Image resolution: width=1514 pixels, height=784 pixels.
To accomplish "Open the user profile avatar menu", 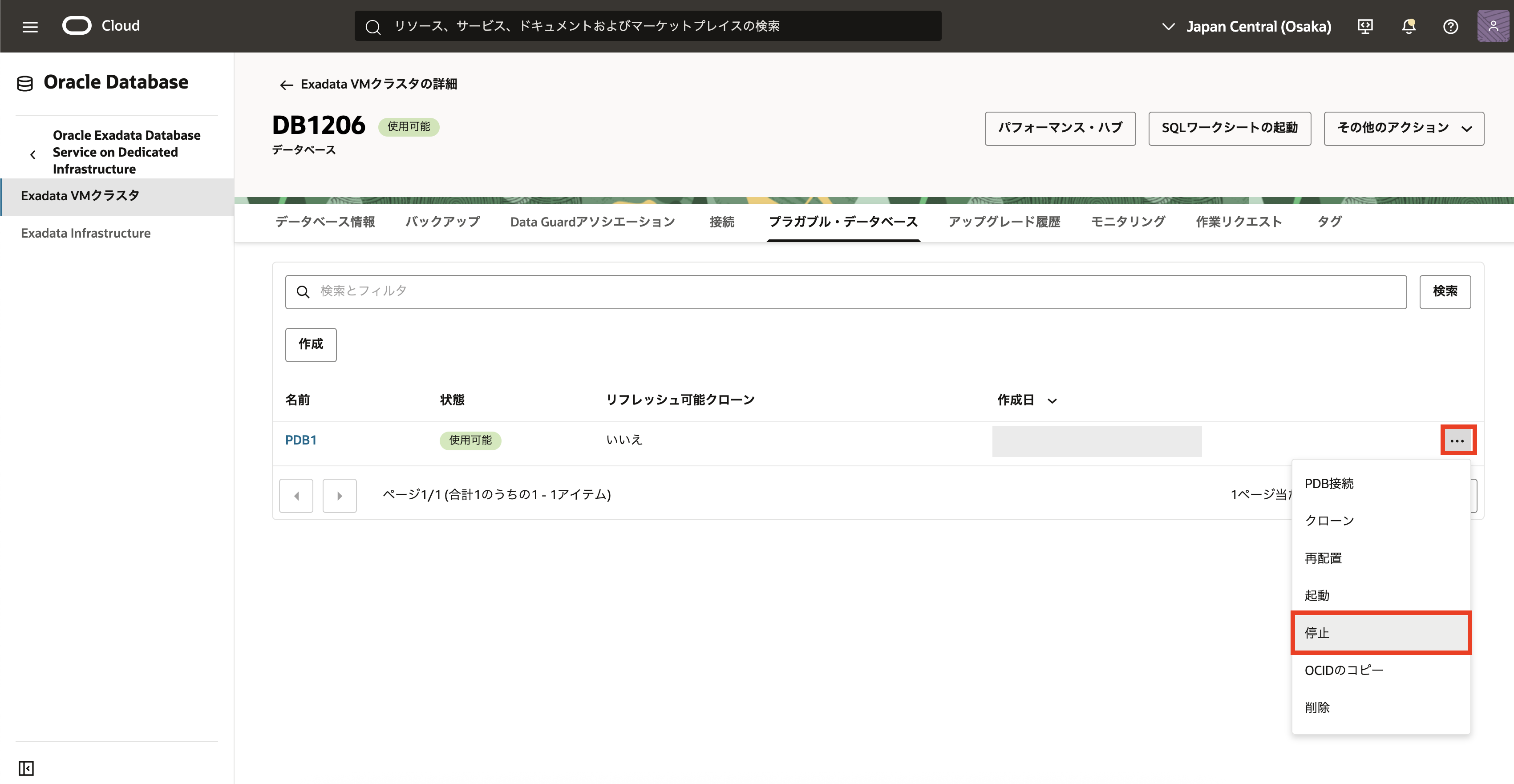I will [1492, 26].
